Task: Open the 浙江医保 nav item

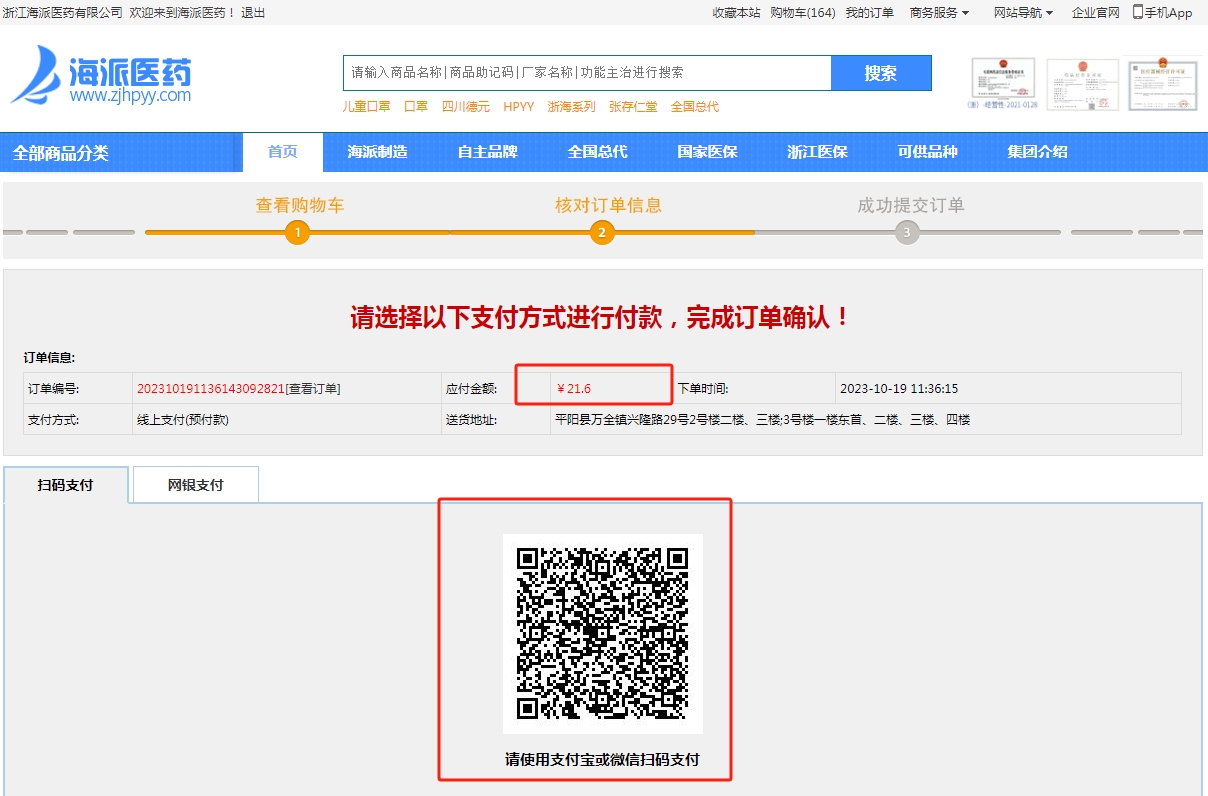Action: 817,152
